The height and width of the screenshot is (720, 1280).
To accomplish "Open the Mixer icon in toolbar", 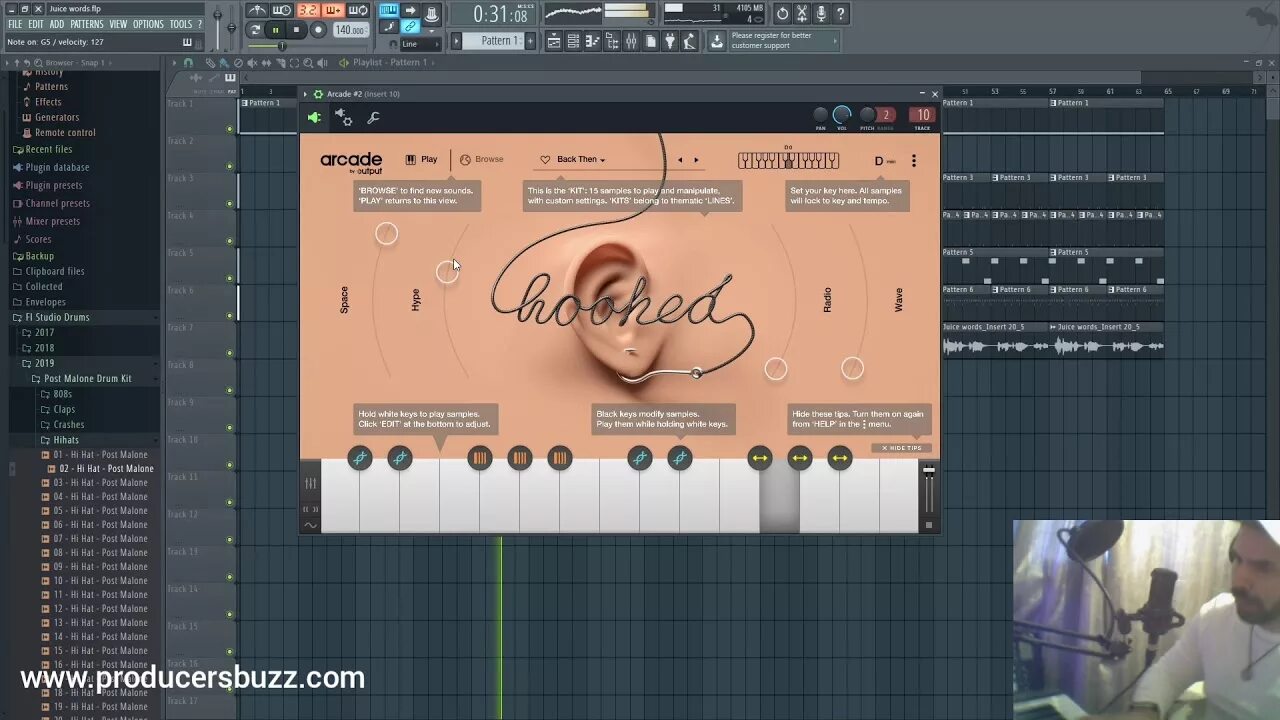I will coord(631,41).
